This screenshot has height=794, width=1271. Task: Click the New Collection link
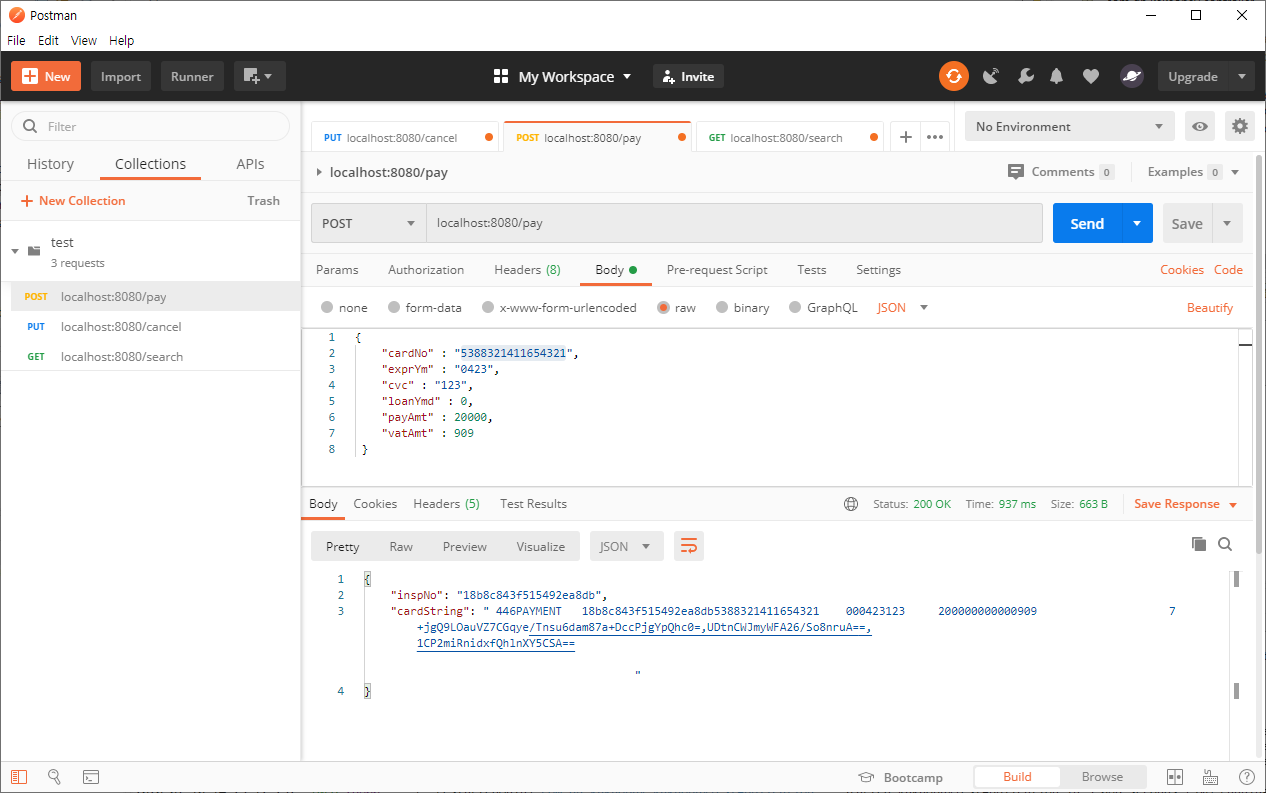(73, 201)
